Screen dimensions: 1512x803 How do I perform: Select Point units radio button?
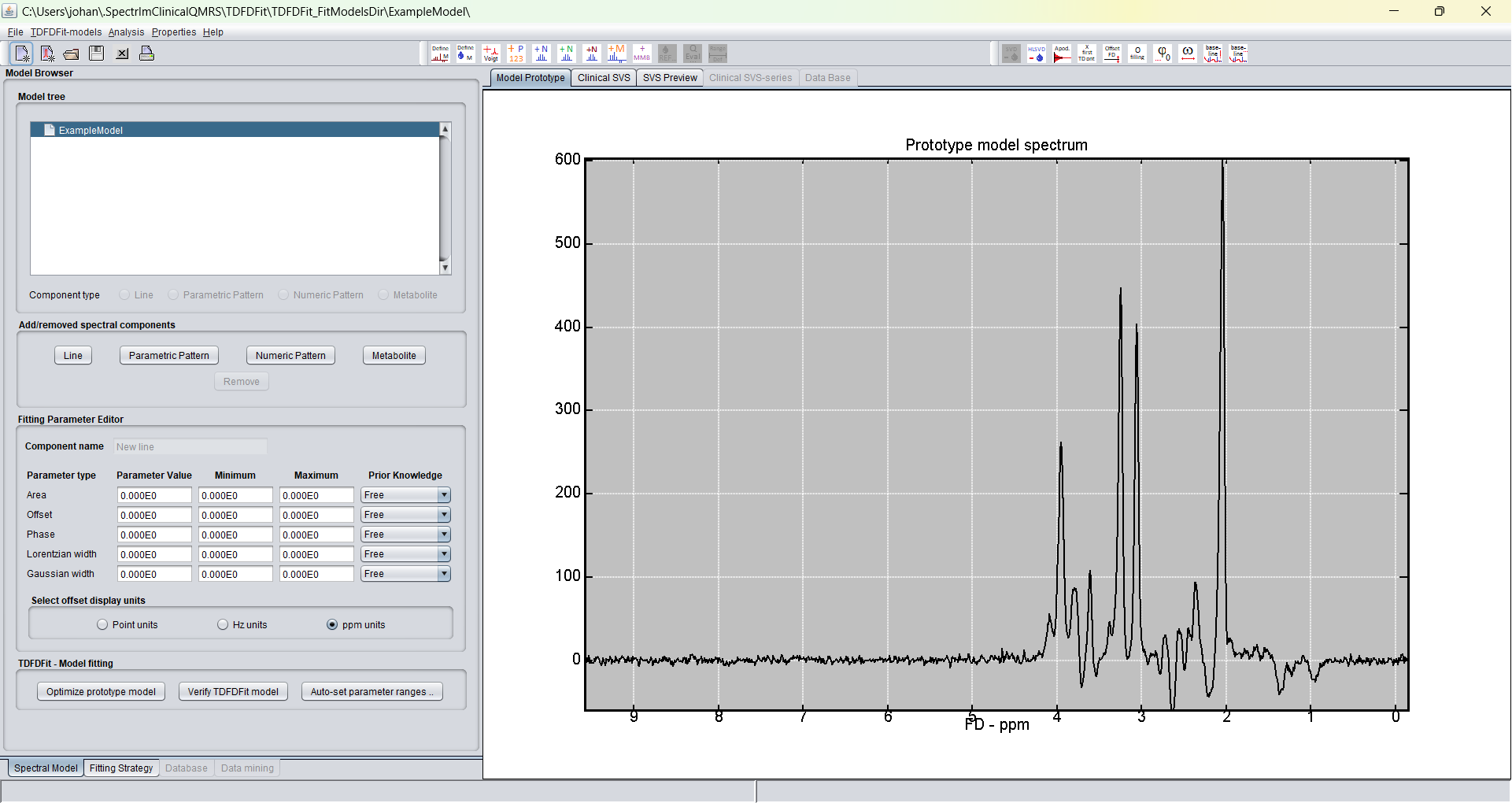pos(102,624)
